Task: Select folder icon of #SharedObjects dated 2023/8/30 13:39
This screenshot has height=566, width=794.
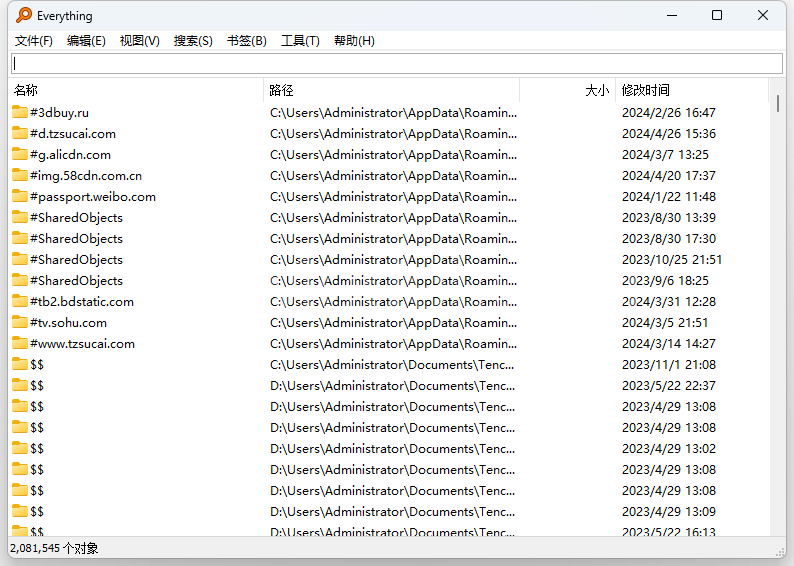Action: (x=20, y=217)
